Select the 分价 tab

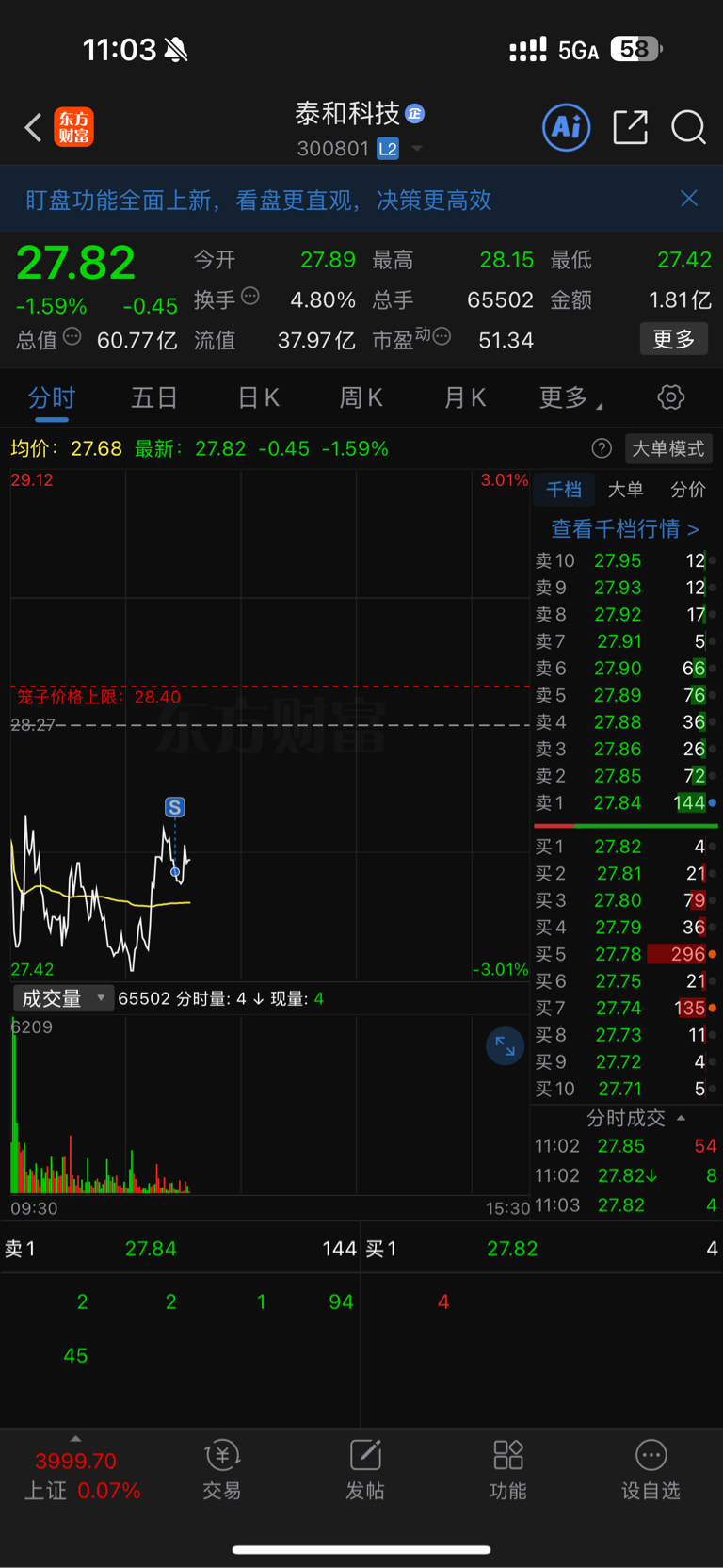[687, 489]
